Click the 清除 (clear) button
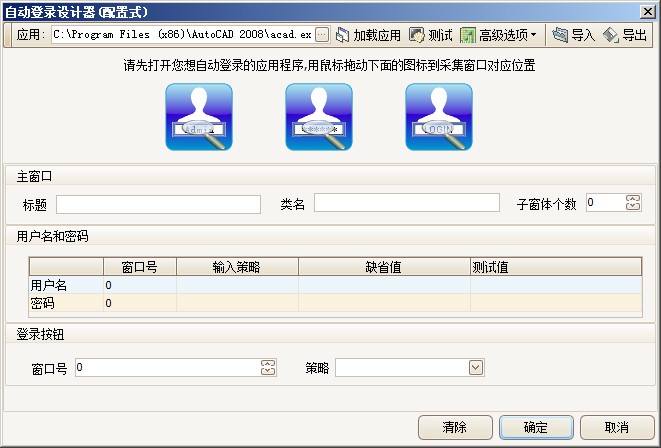Viewport: 661px width, 448px height. [454, 427]
